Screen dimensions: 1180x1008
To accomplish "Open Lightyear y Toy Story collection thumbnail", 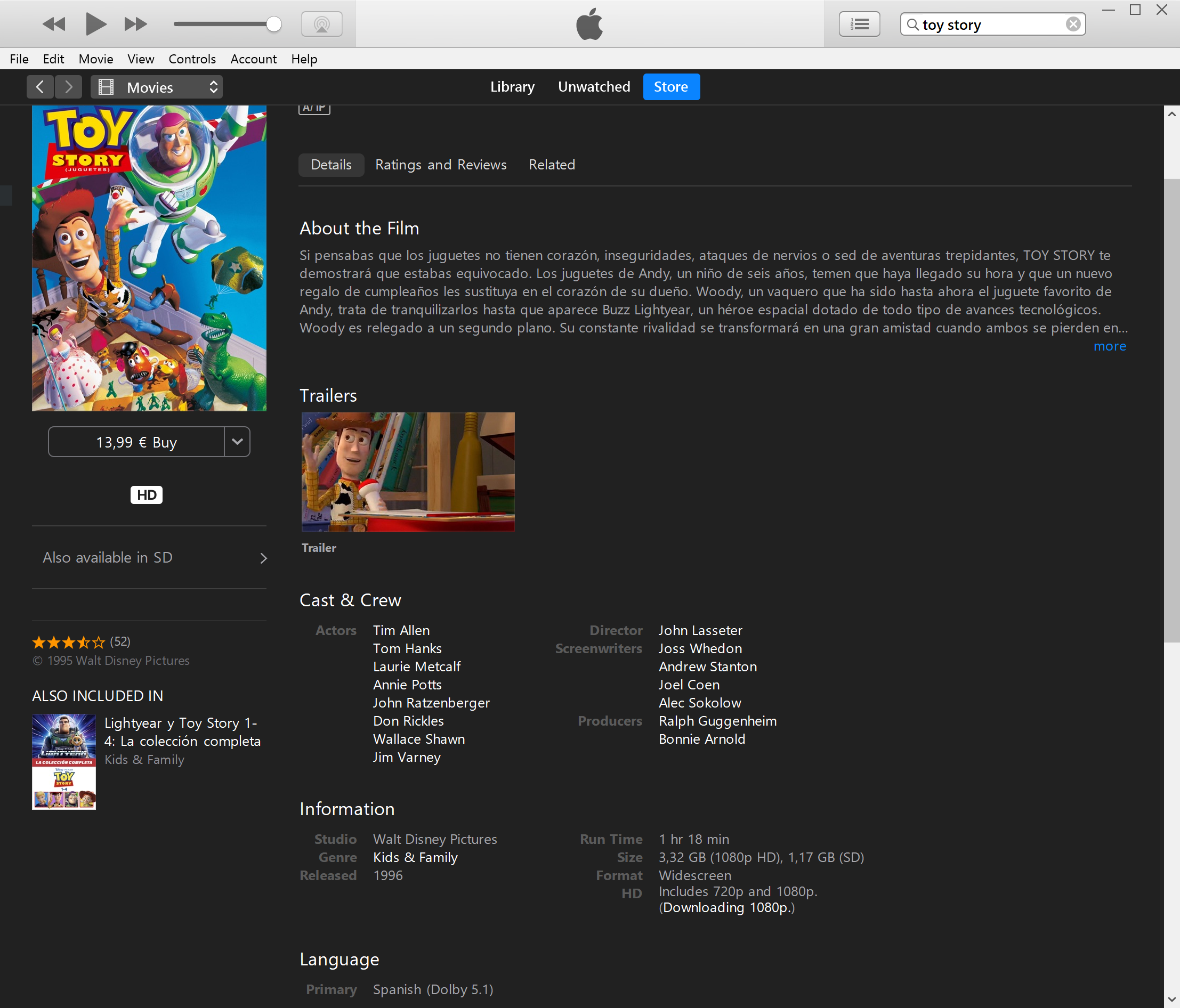I will pyautogui.click(x=64, y=761).
